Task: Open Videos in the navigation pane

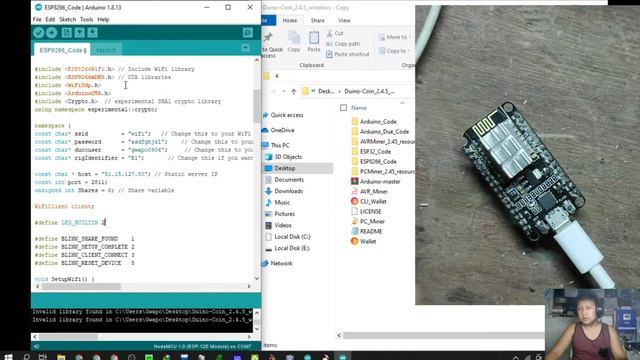Action: (x=283, y=225)
